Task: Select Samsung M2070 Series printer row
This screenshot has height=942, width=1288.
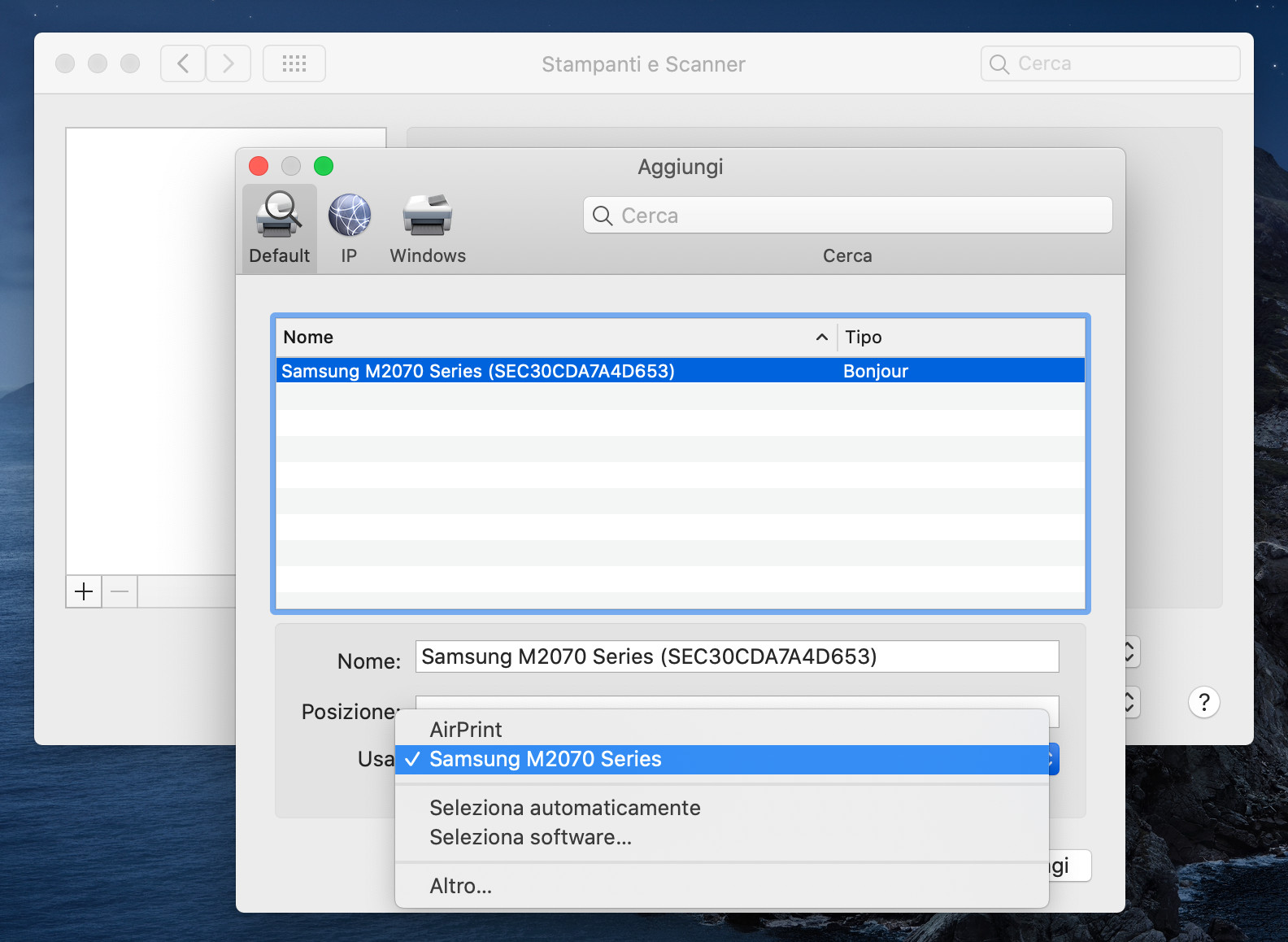Action: click(681, 371)
